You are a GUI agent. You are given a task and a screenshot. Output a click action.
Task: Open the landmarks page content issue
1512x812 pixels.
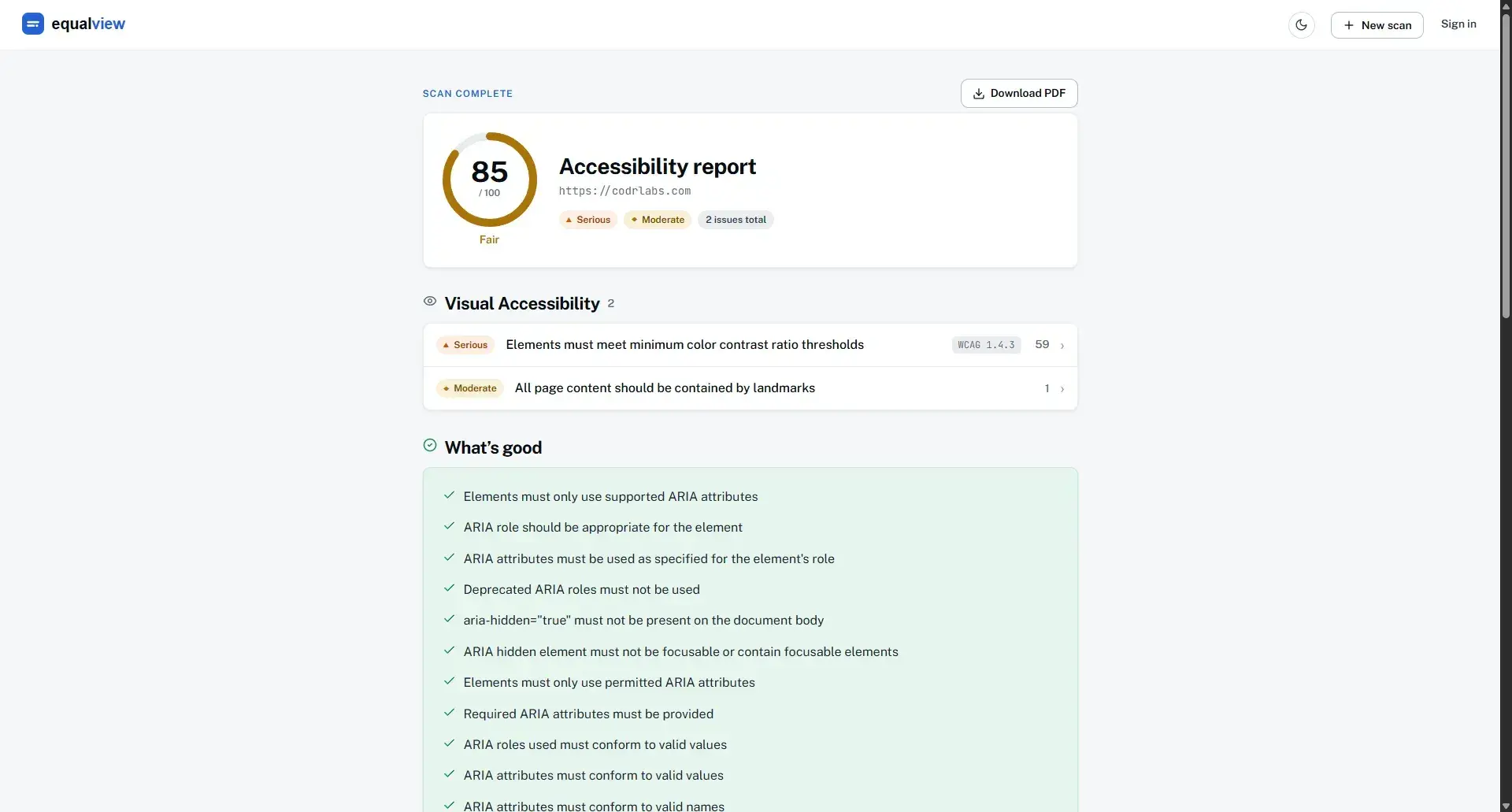[x=750, y=388]
